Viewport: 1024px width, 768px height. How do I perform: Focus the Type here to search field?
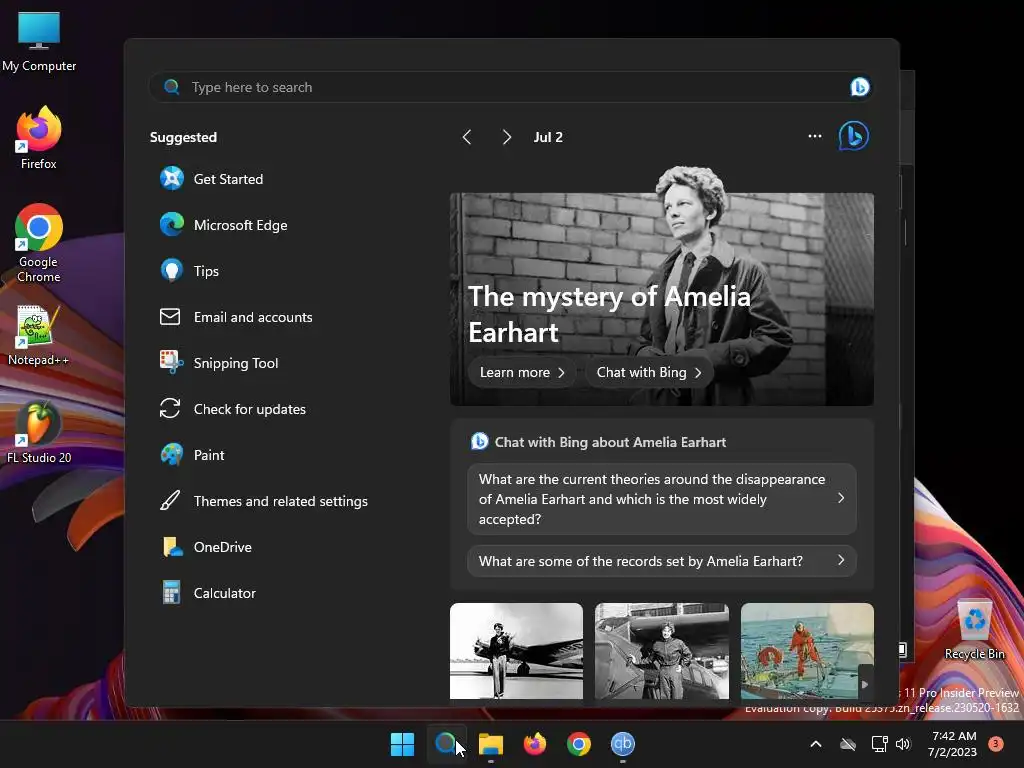click(511, 87)
